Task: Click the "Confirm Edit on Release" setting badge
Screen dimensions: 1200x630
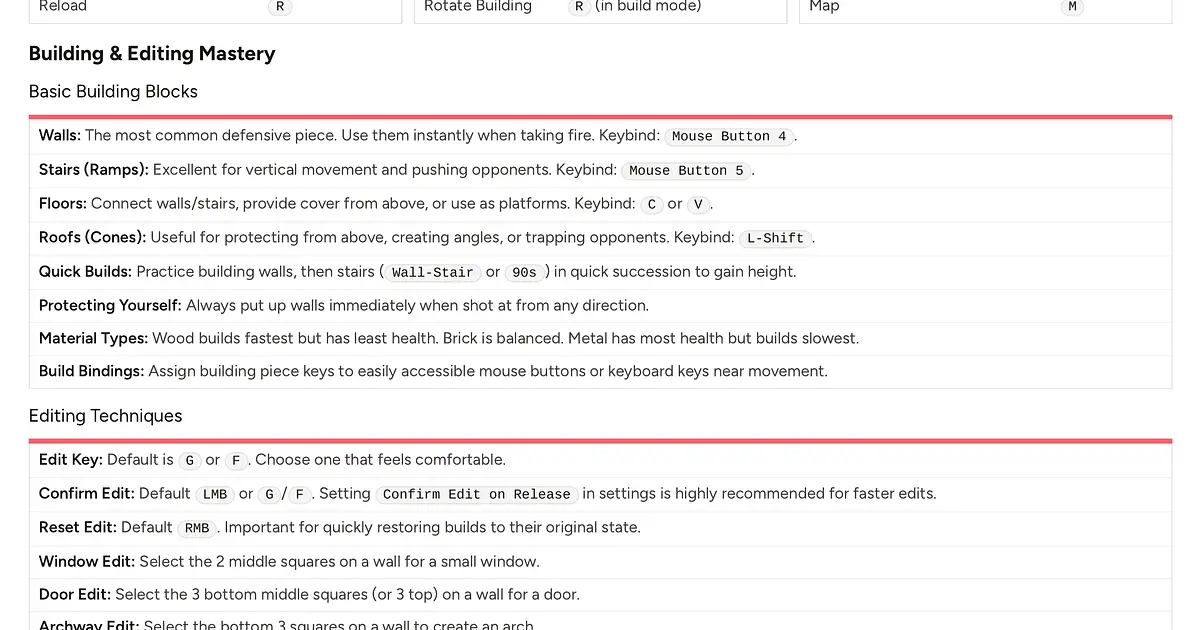Action: click(x=476, y=494)
